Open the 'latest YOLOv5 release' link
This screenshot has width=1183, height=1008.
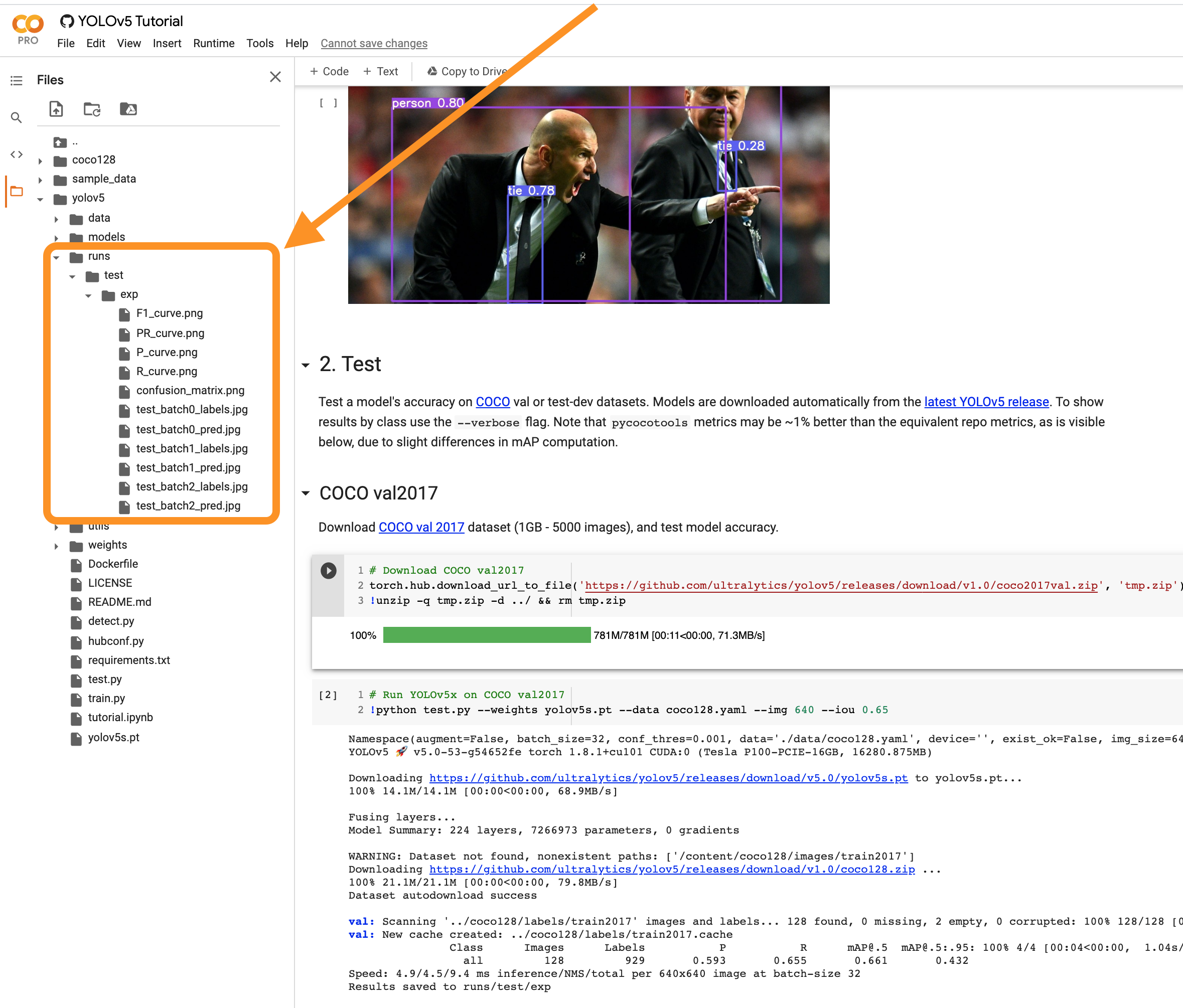[986, 402]
